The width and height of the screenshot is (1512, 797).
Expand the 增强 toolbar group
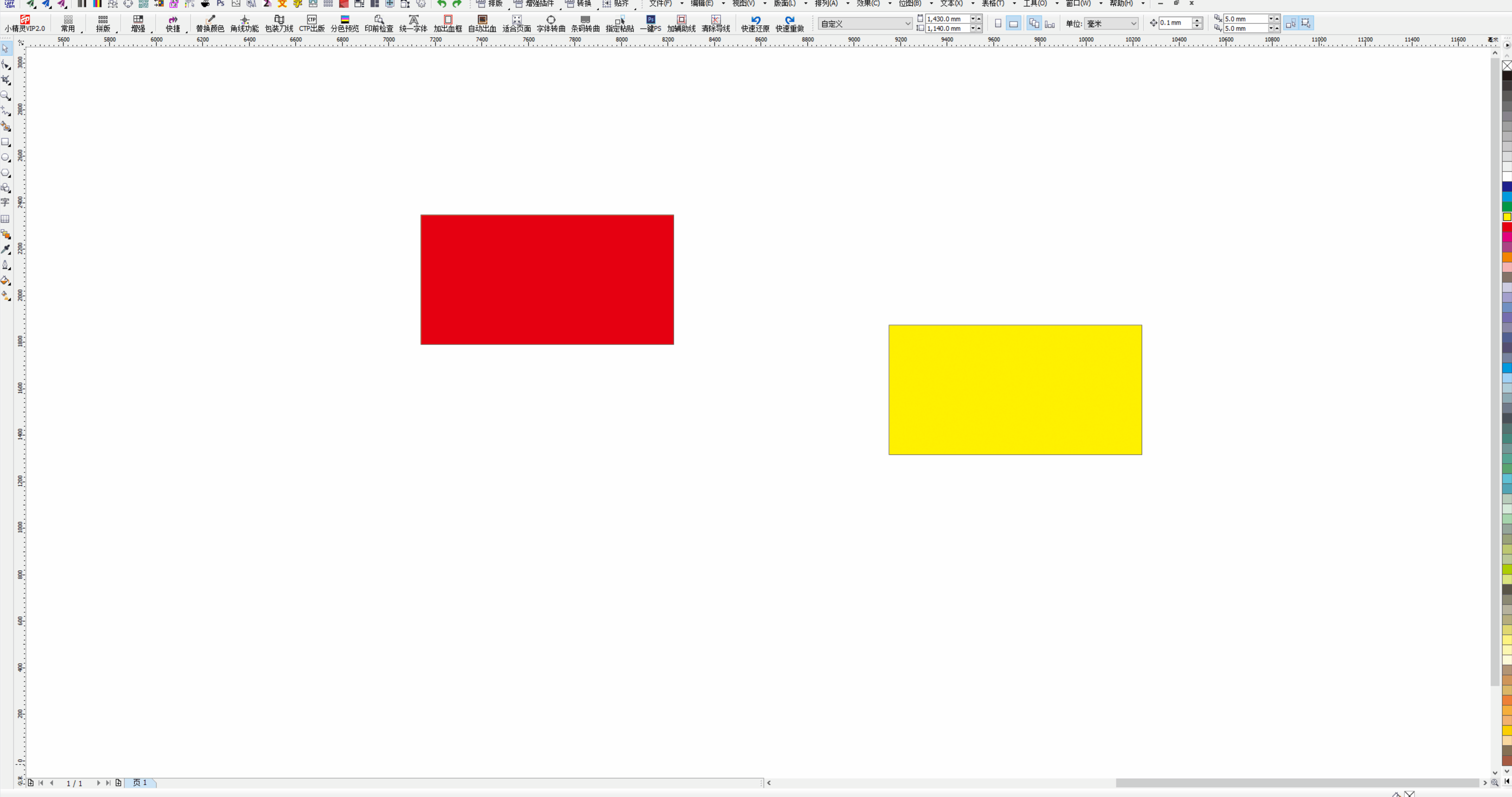[138, 23]
